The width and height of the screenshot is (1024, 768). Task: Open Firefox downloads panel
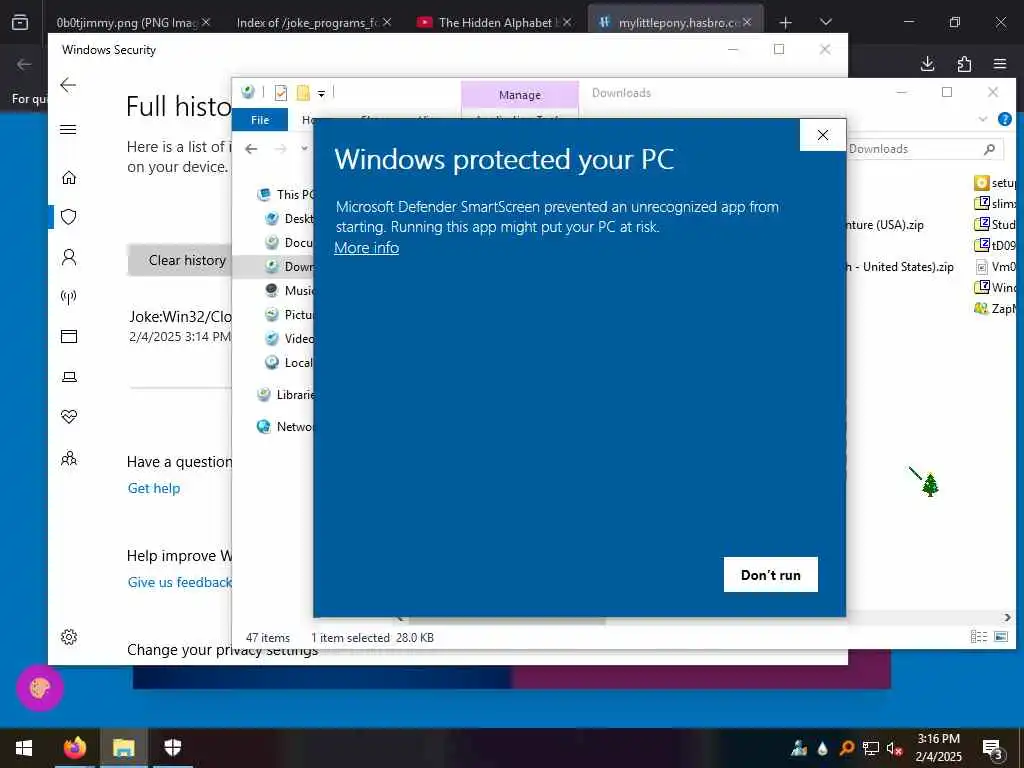coord(927,63)
